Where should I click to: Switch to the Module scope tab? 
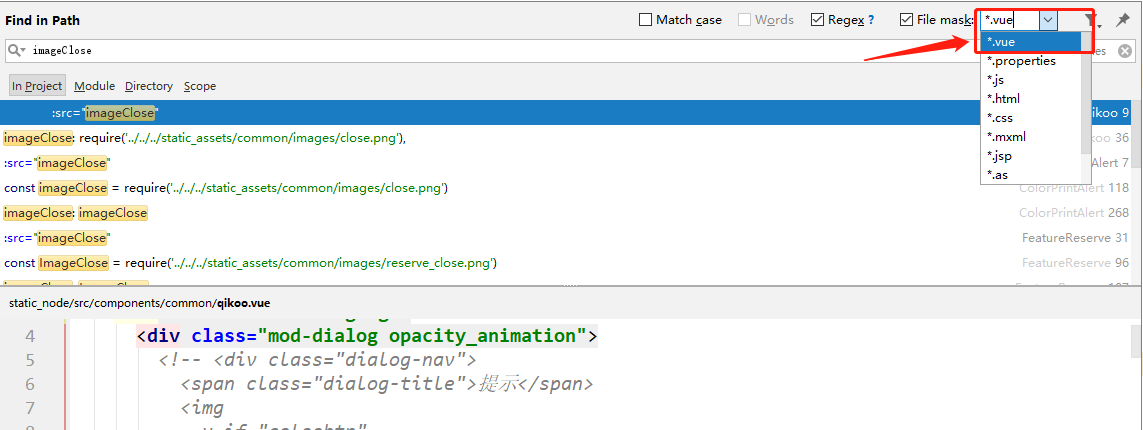pos(95,86)
